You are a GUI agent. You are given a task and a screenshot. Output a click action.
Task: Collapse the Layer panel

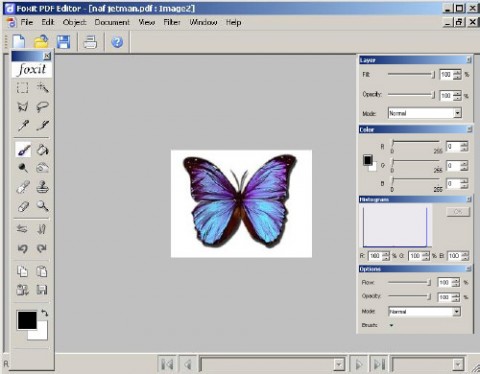469,60
